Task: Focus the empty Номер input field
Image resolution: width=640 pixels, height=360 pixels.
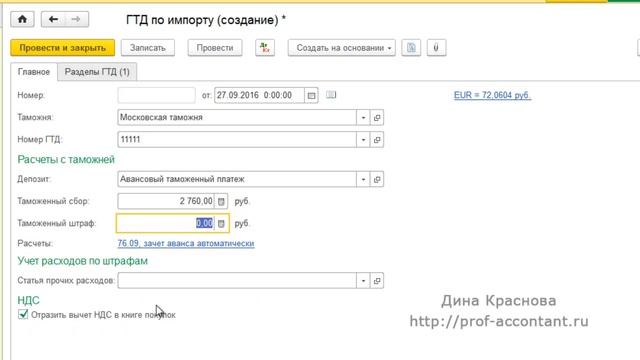Action: [156, 96]
